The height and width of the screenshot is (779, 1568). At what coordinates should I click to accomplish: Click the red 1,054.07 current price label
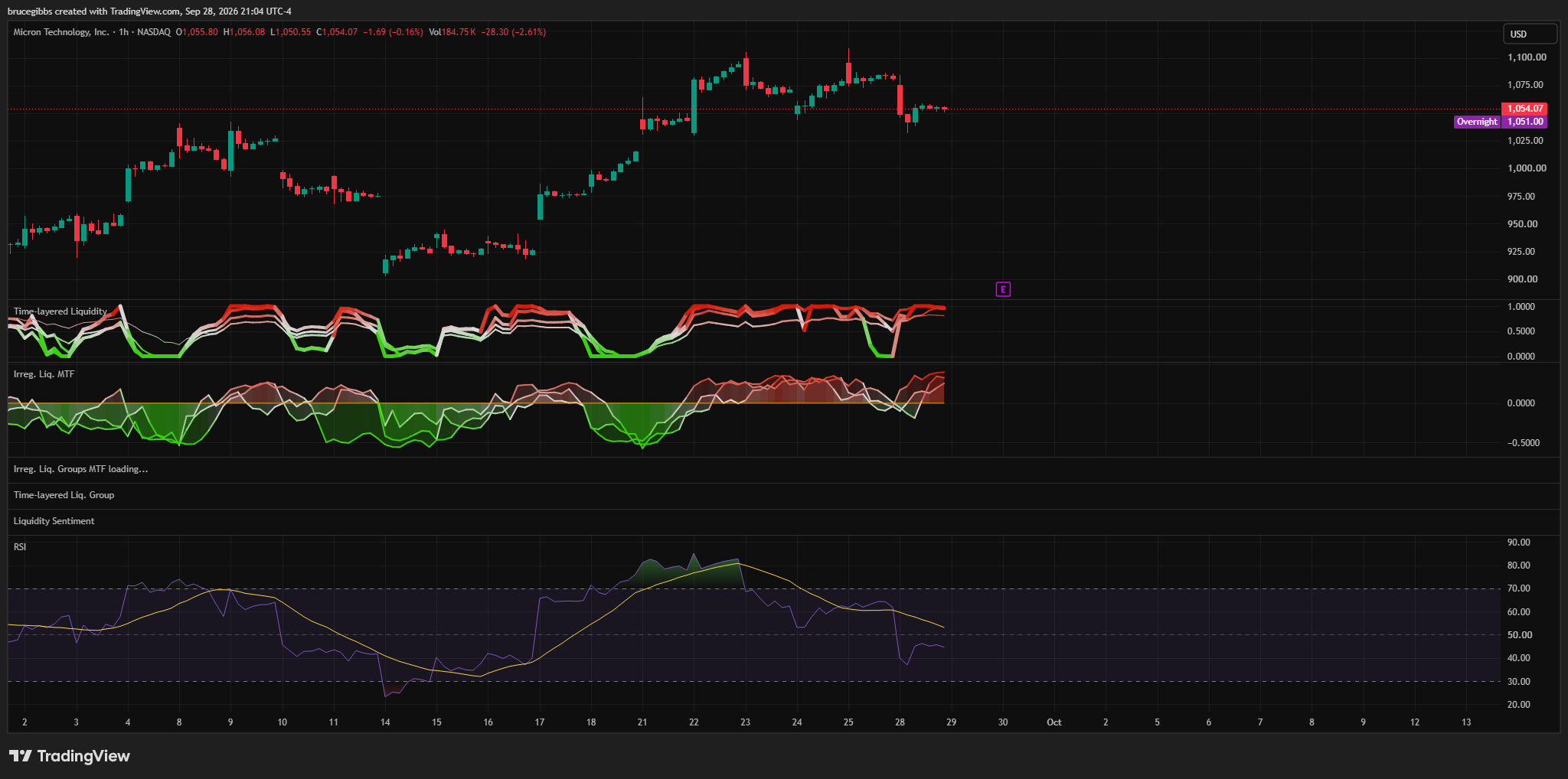pos(1524,109)
